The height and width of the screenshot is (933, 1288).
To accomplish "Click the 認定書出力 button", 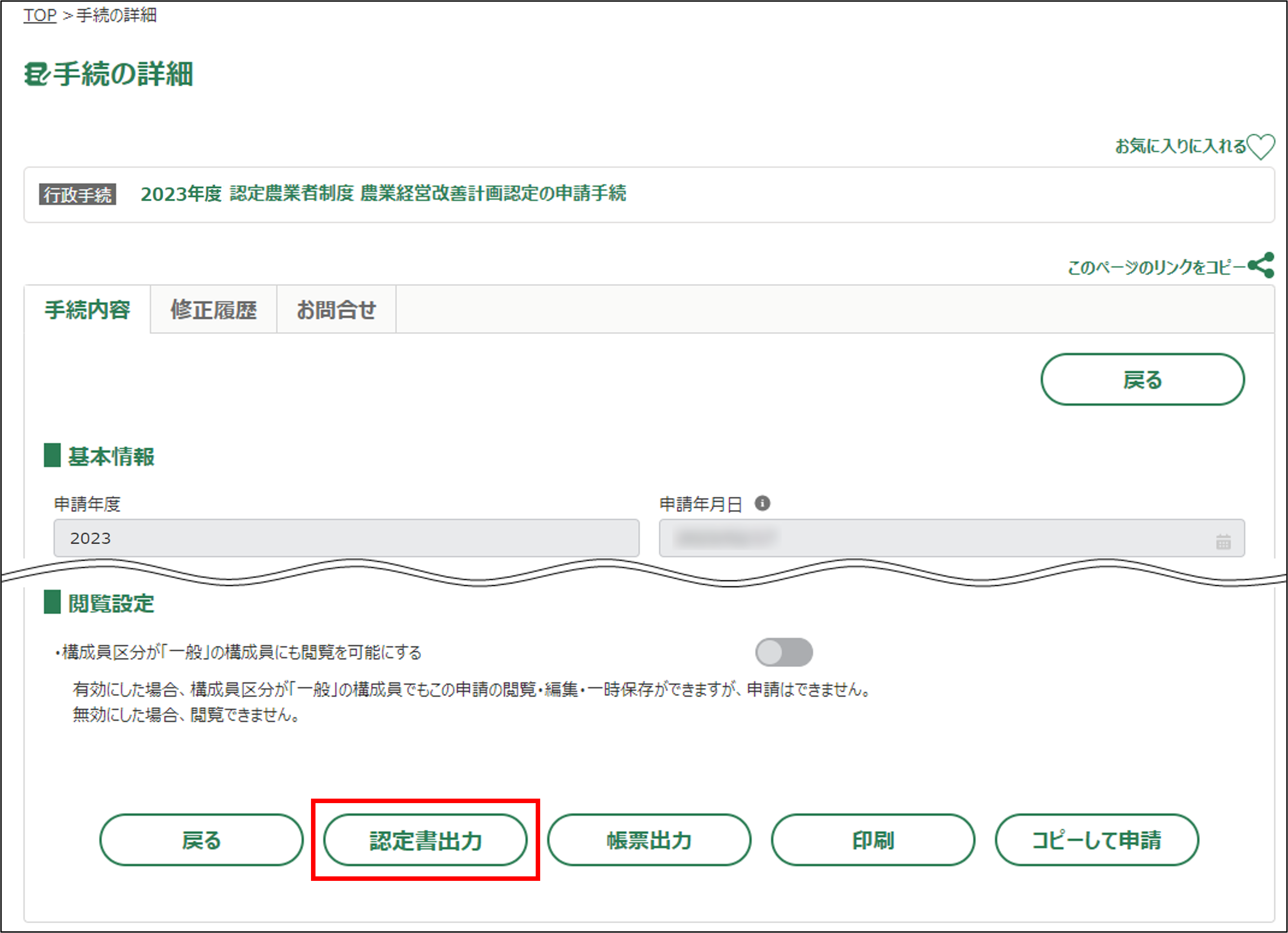I will (425, 840).
